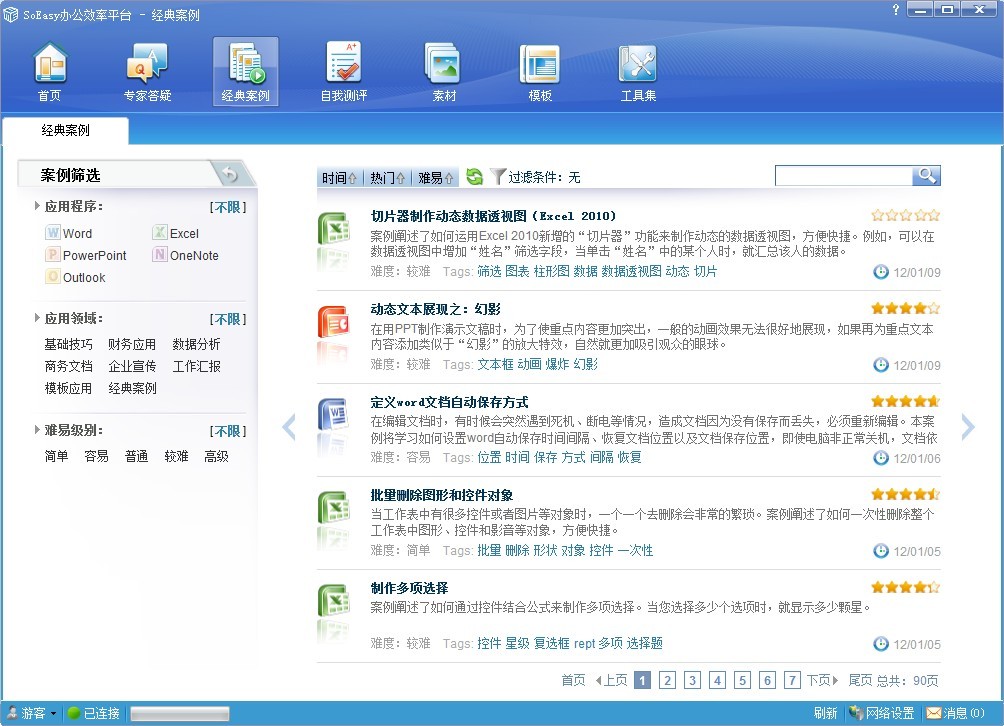Image resolution: width=1004 pixels, height=726 pixels.
Task: Open the 专家答疑 expert Q&A icon
Action: 146,70
